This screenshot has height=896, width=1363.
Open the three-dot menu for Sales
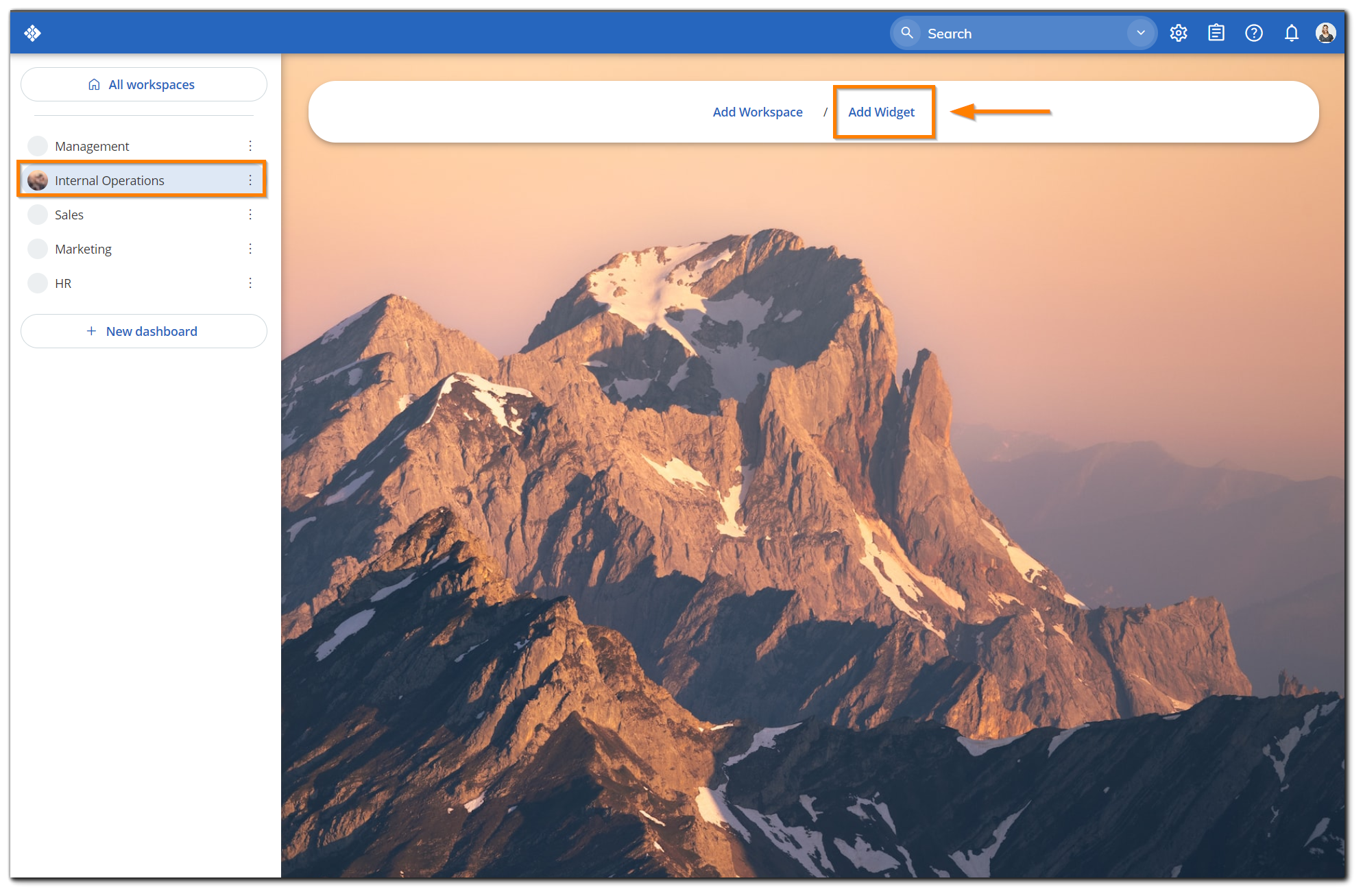pos(251,214)
